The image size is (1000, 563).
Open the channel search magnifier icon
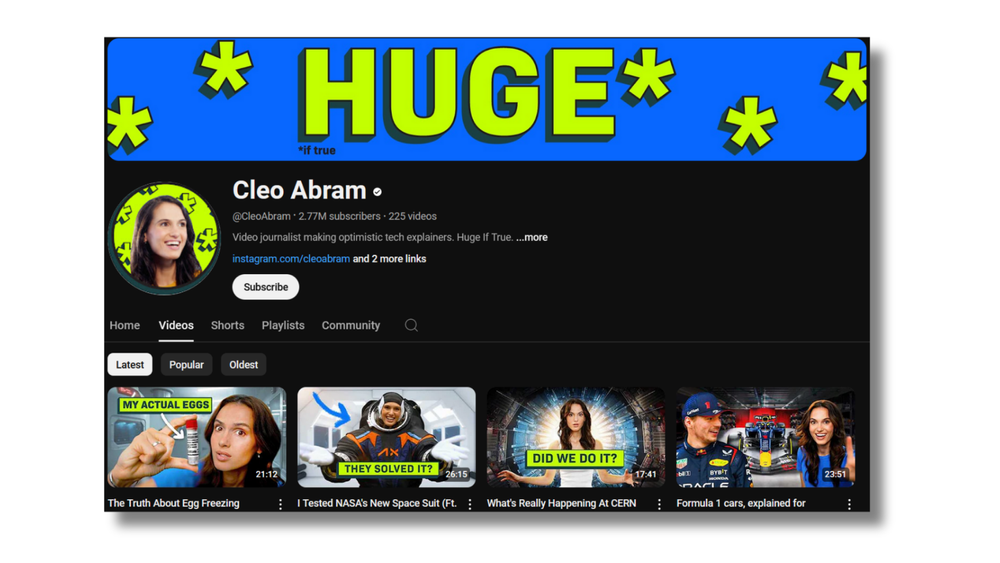[x=411, y=325]
